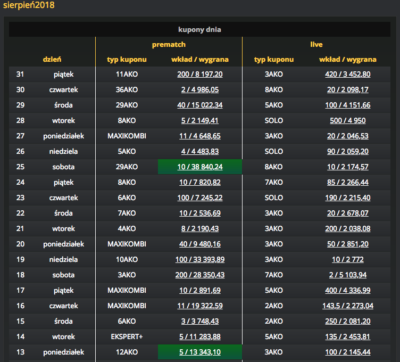Open live coupon 2 / 5 103,94
This screenshot has height=362, width=400.
pyautogui.click(x=348, y=275)
